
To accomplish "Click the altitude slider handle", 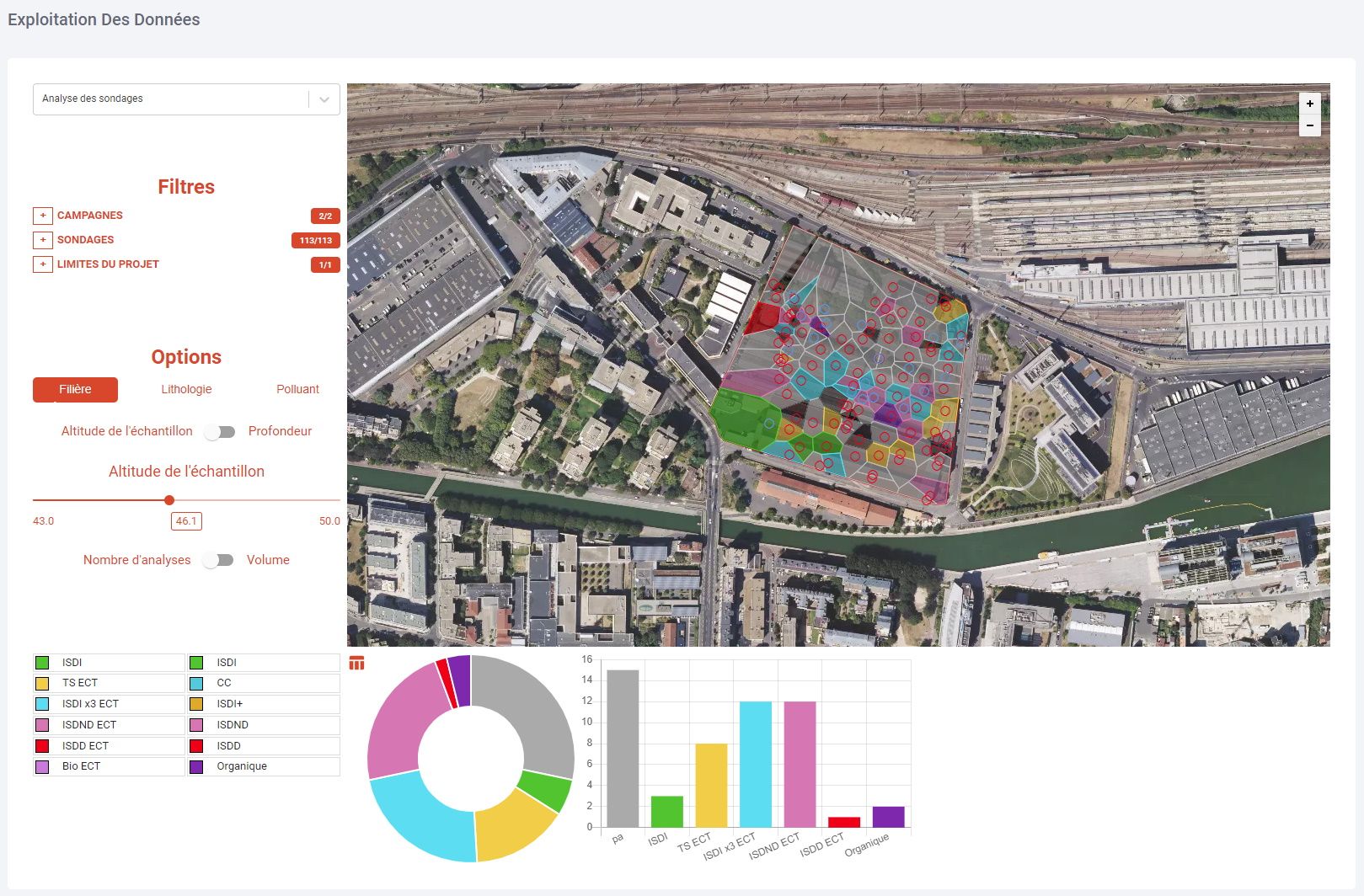I will (x=169, y=500).
